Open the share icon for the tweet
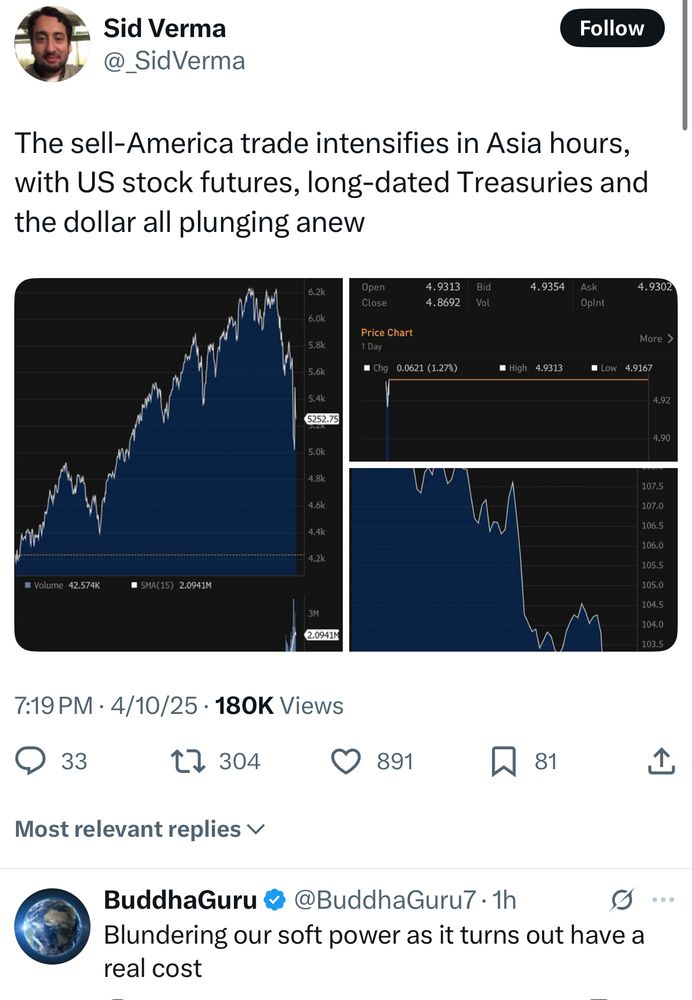The height and width of the screenshot is (1000, 692). click(x=661, y=761)
